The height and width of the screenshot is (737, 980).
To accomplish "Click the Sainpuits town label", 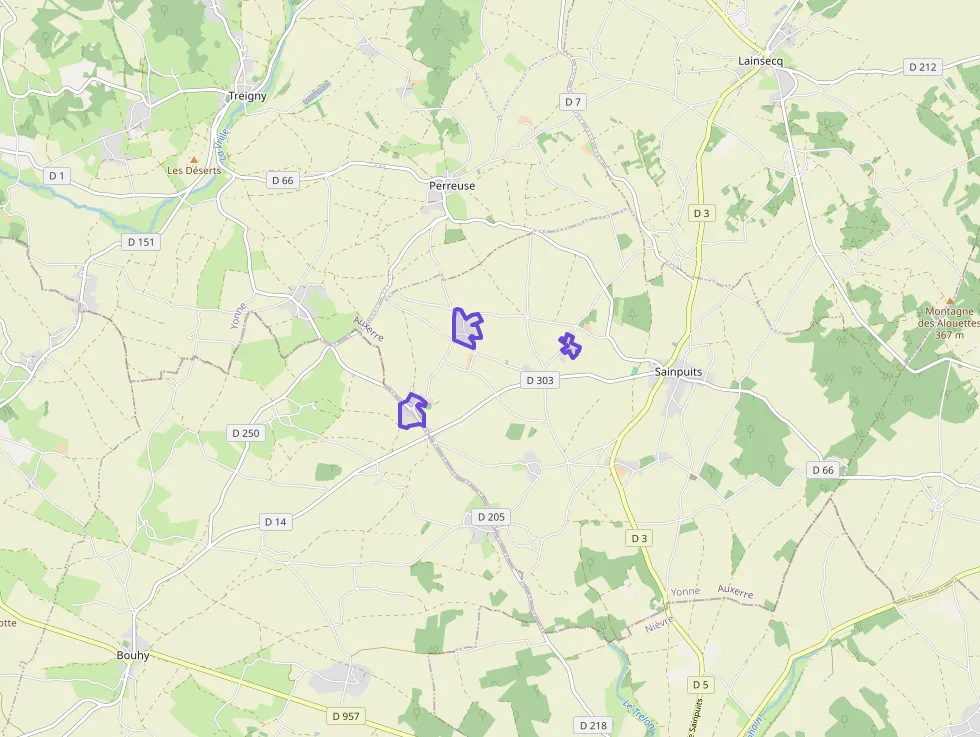I will [678, 371].
